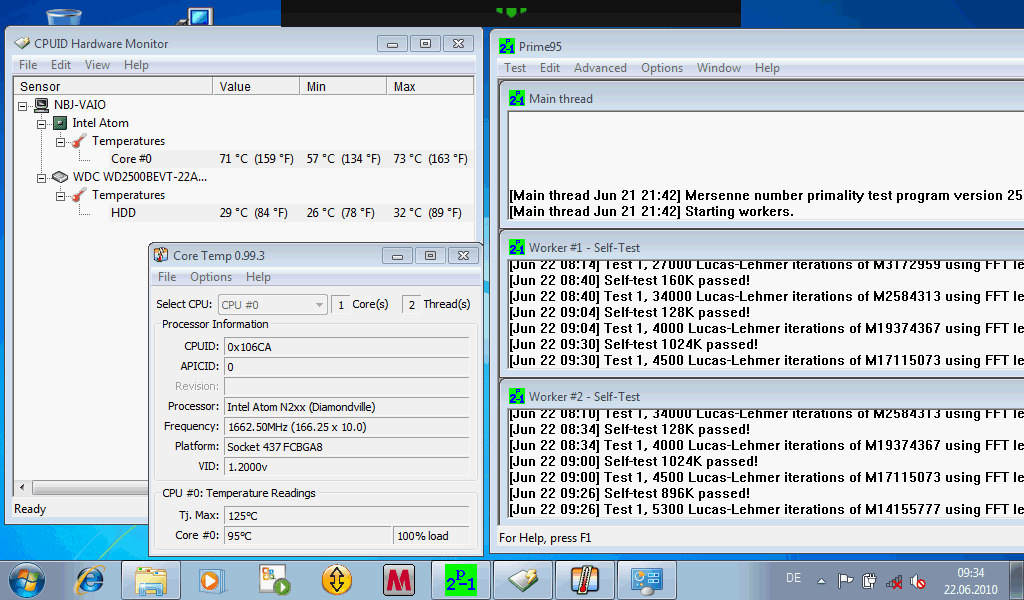Click left arrow of Hardware Monitor horizontal scrollbar
The height and width of the screenshot is (600, 1024).
pos(23,487)
